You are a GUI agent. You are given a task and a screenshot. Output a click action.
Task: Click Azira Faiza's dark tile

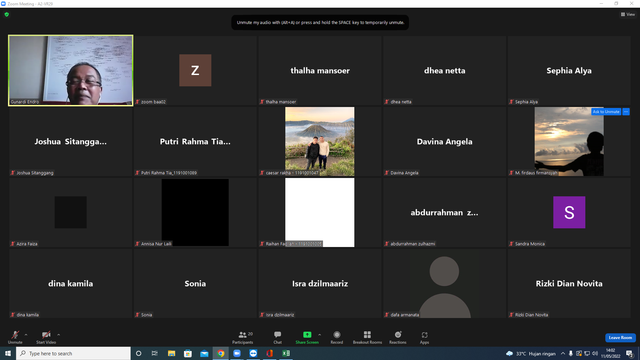71,212
